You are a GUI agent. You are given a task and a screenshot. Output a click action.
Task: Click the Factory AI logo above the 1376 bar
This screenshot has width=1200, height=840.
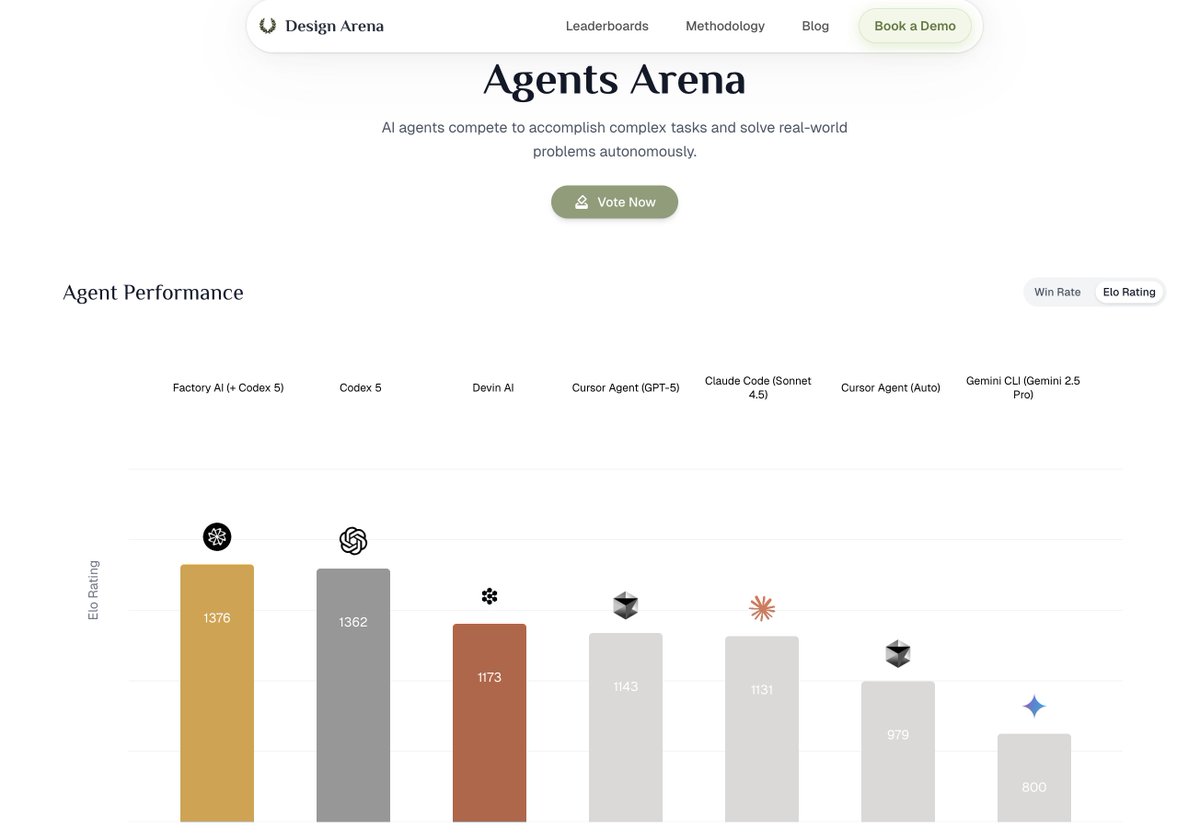[x=217, y=537]
